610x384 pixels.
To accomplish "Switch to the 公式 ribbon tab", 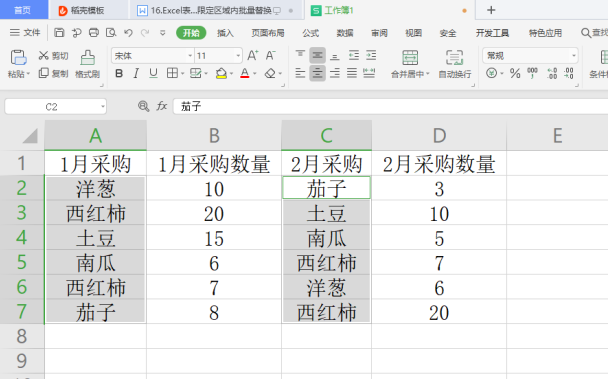I will coord(310,33).
